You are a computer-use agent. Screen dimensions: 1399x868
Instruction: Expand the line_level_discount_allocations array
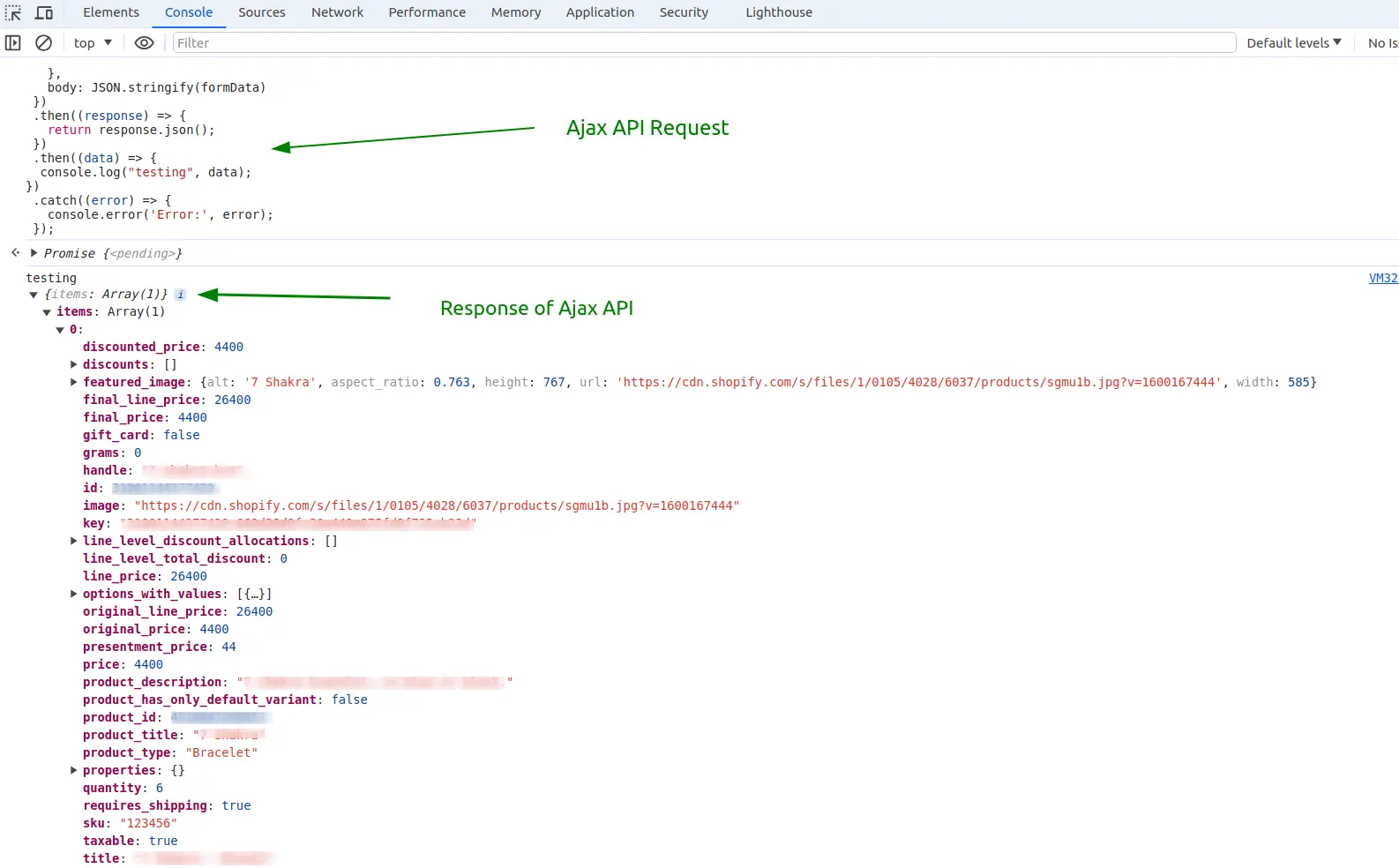coord(74,541)
